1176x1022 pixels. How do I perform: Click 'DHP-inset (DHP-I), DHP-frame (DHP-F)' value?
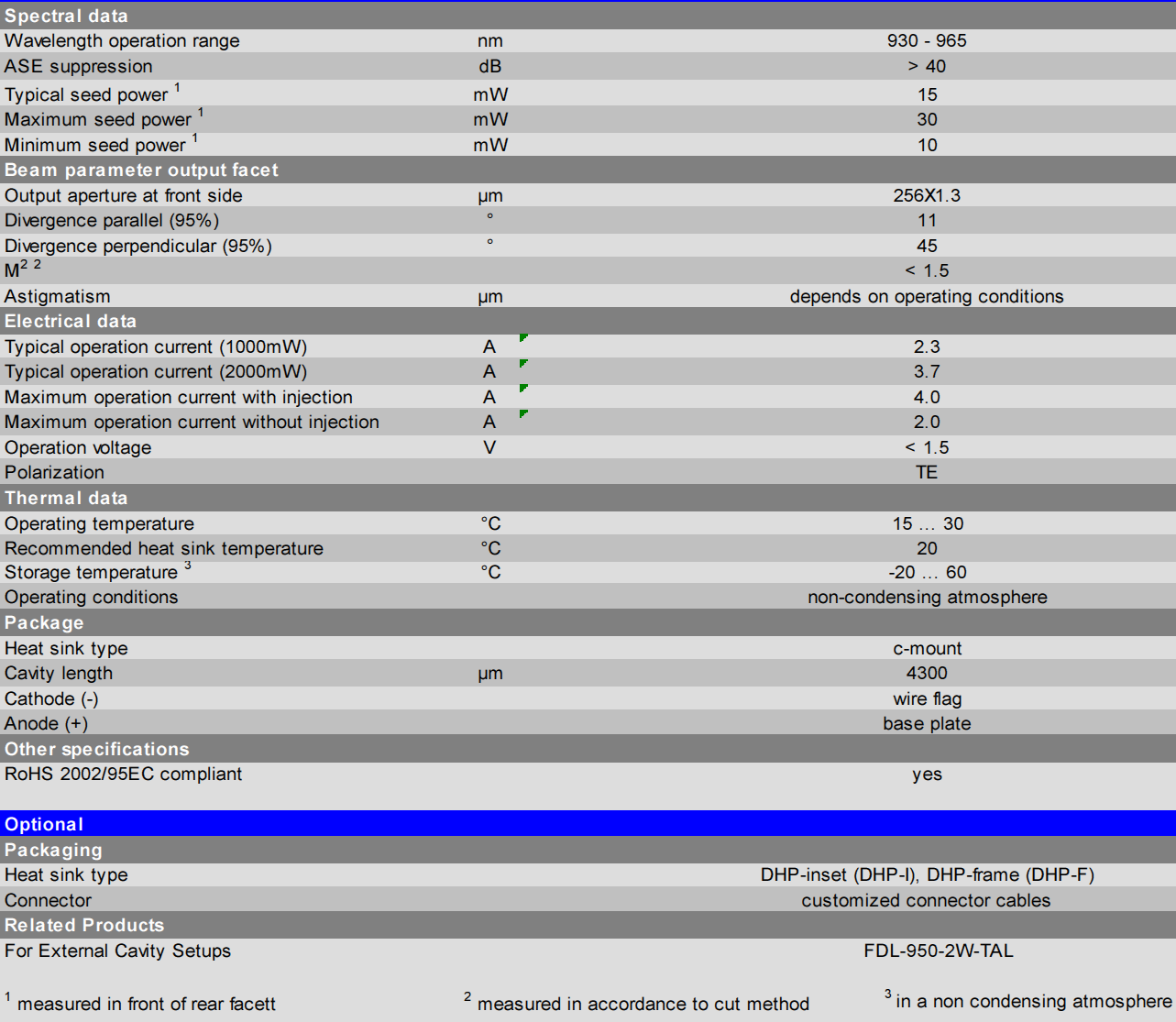[927, 875]
